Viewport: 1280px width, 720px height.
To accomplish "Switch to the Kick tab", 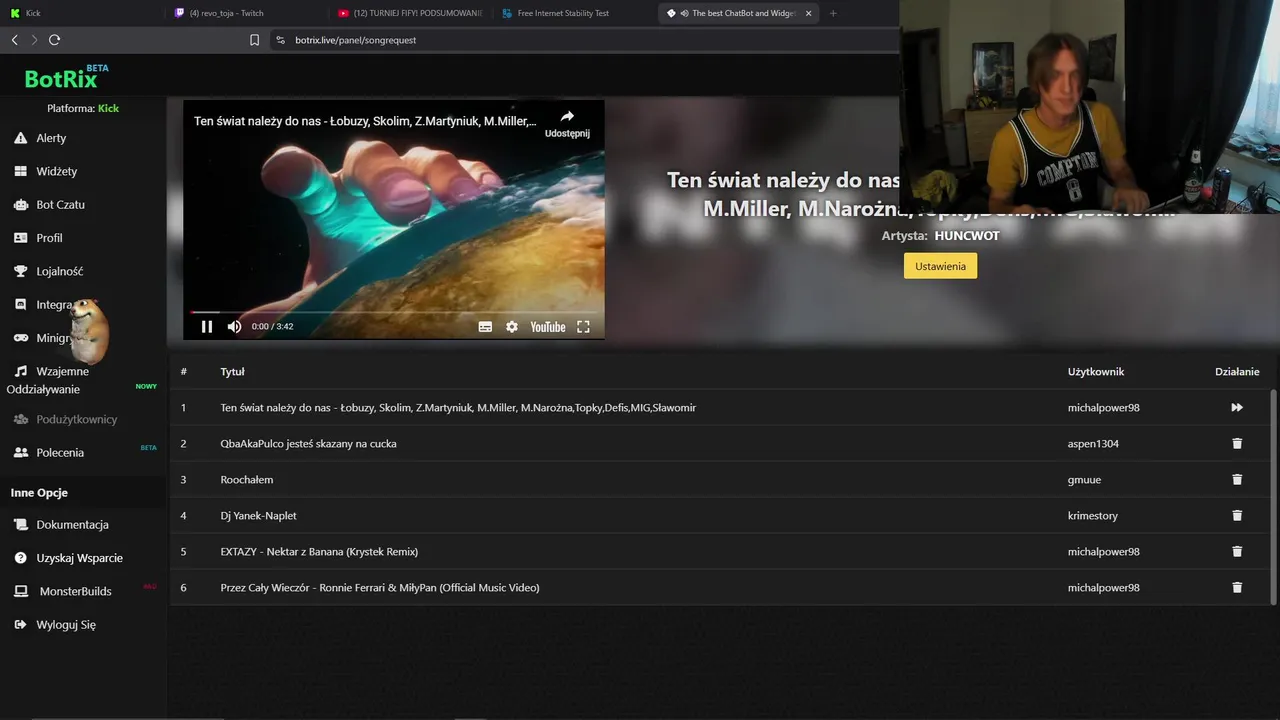I will [80, 13].
